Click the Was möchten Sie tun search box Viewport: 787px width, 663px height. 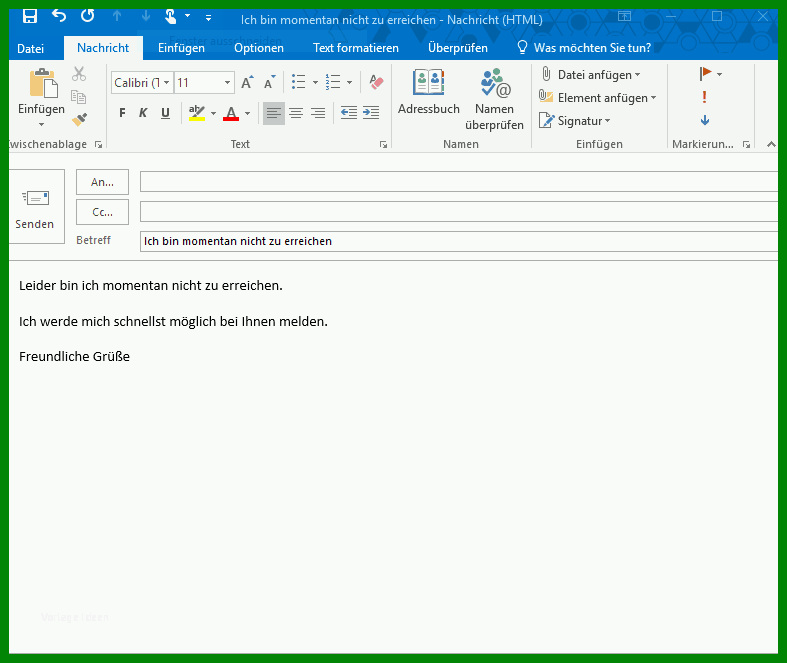584,48
